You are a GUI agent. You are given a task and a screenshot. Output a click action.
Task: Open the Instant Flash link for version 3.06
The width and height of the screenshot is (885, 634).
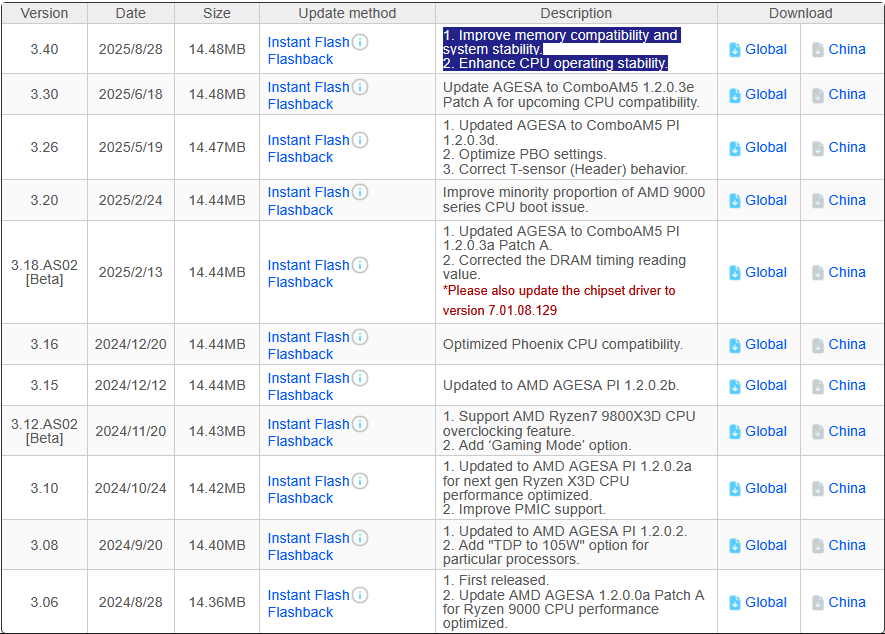coord(308,595)
